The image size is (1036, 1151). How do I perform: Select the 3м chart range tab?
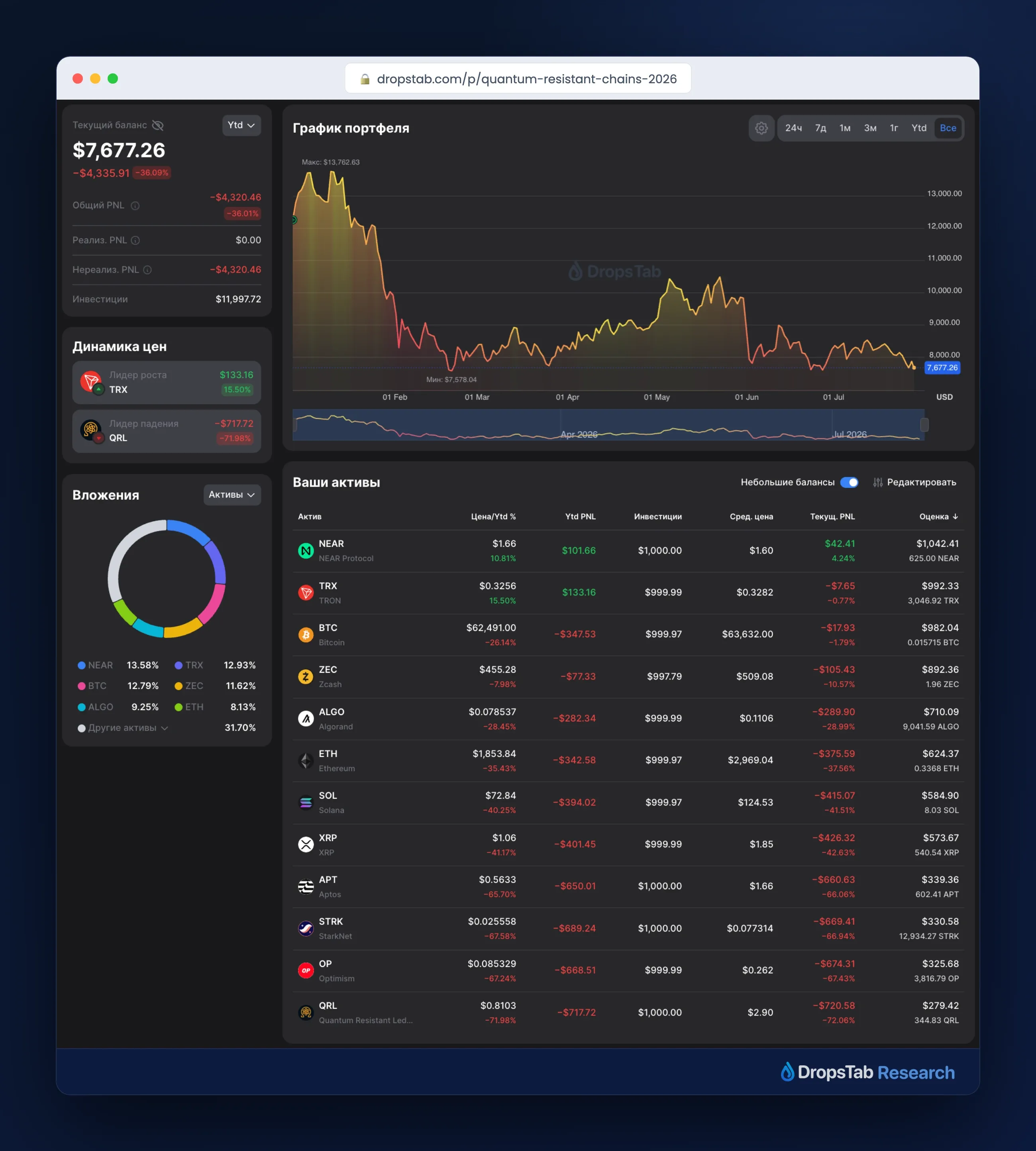870,128
